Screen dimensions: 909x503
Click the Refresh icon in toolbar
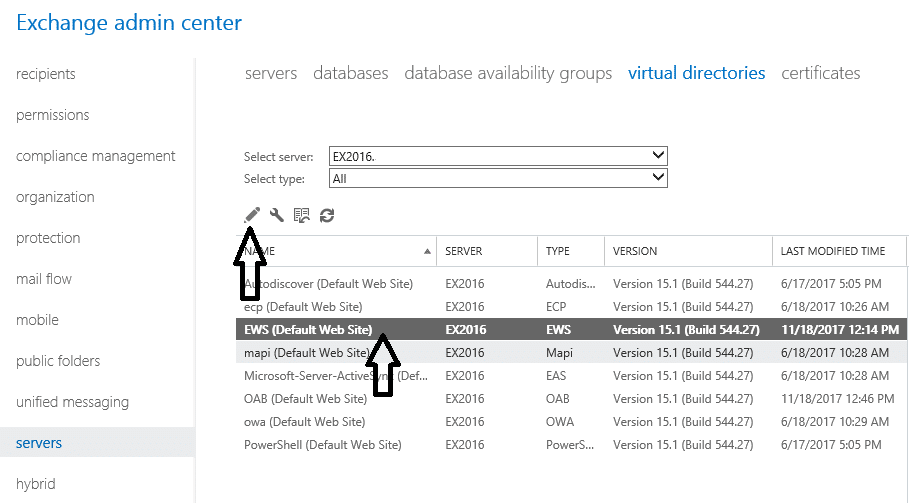[326, 215]
